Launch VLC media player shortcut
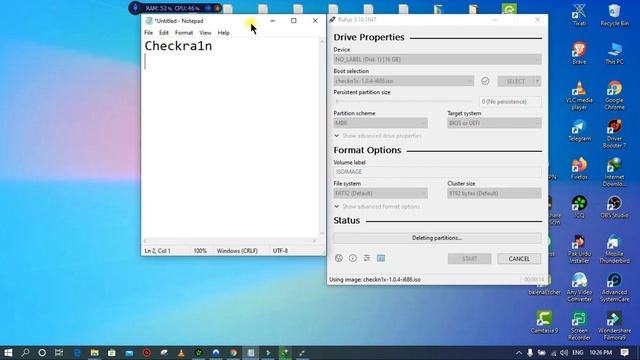Screen dimensions: 640x360 pyautogui.click(x=579, y=96)
